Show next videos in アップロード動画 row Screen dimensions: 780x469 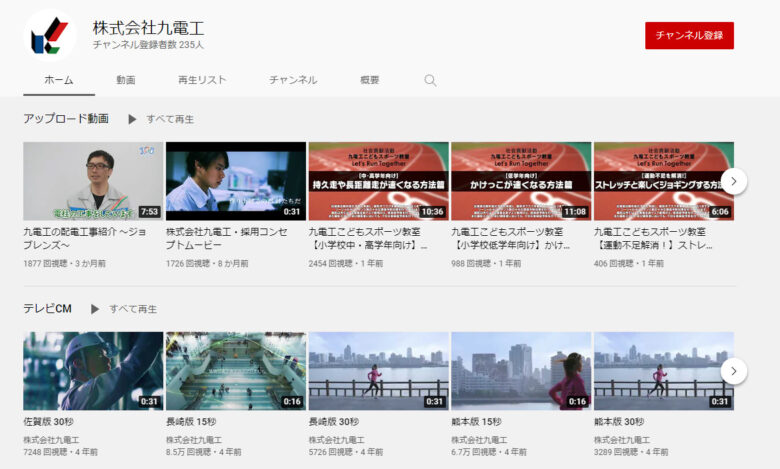(x=733, y=182)
